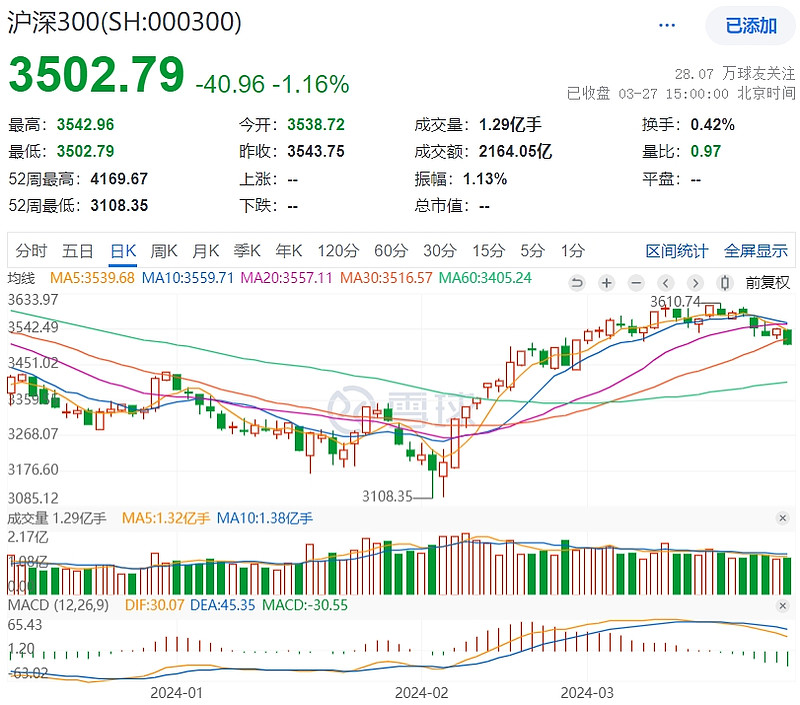Click the current price 3502.79

(96, 74)
